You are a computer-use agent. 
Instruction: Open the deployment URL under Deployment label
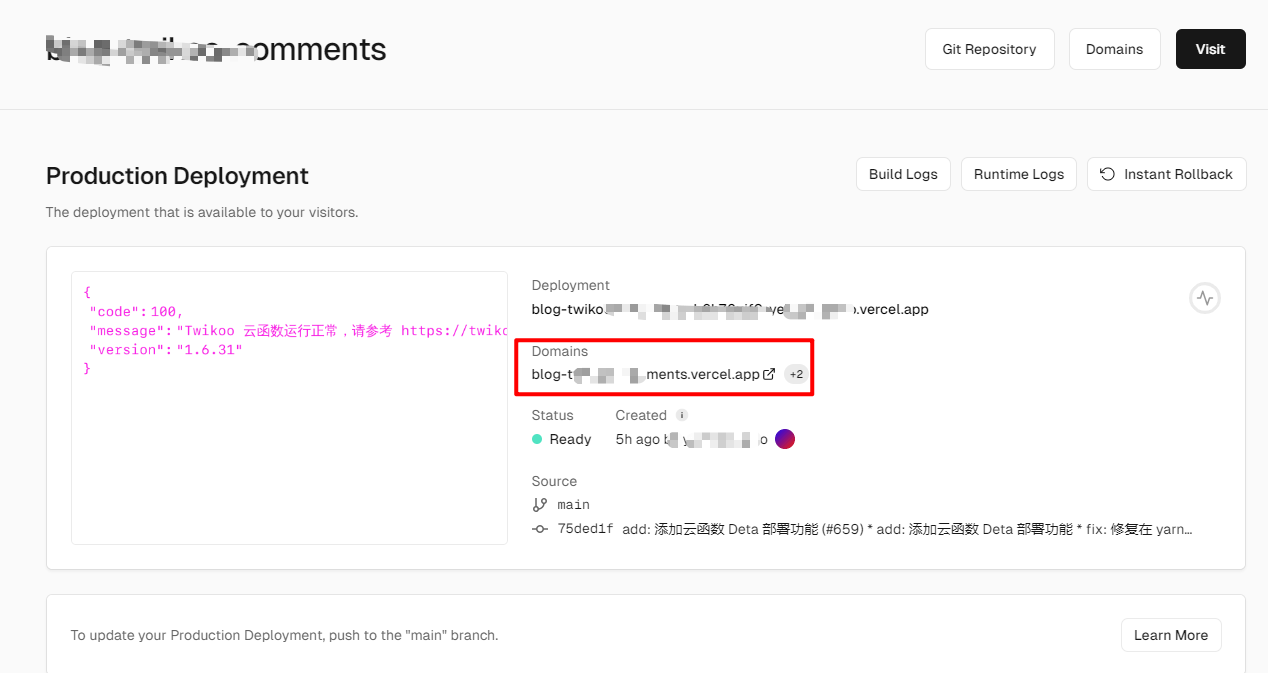(729, 309)
